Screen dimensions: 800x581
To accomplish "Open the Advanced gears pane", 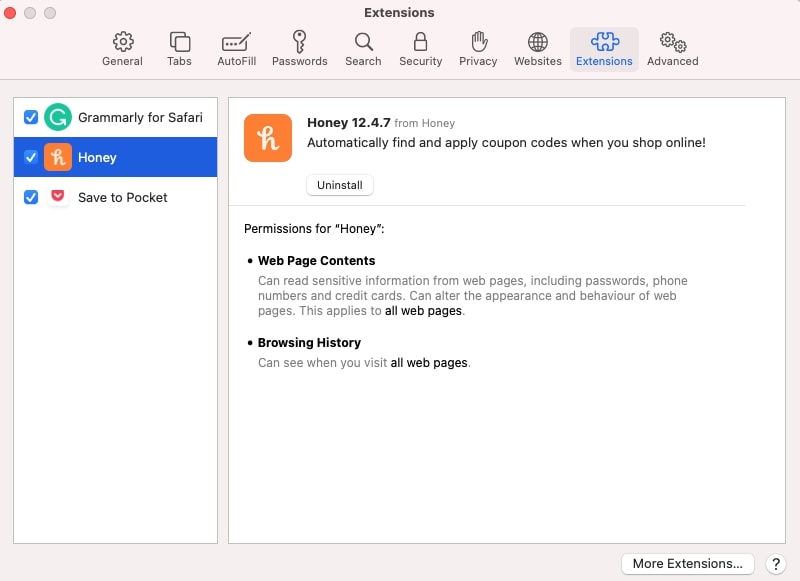I will point(672,49).
